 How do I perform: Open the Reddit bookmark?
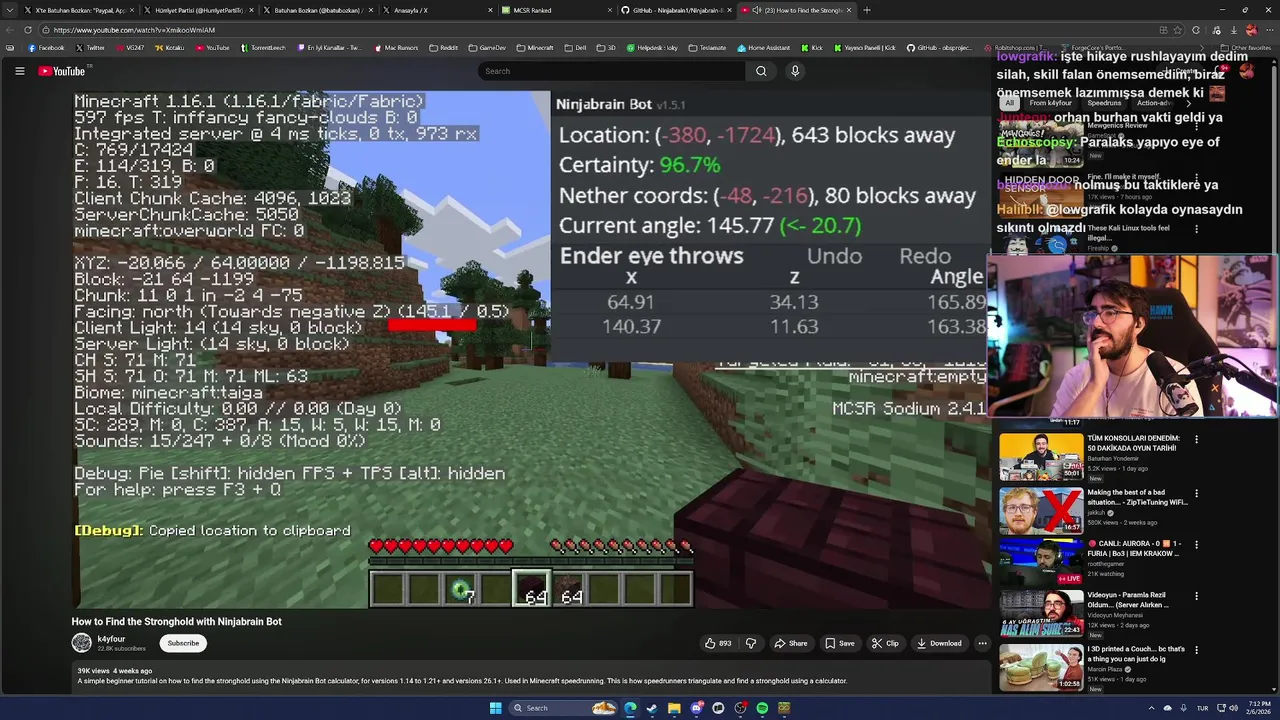[443, 48]
